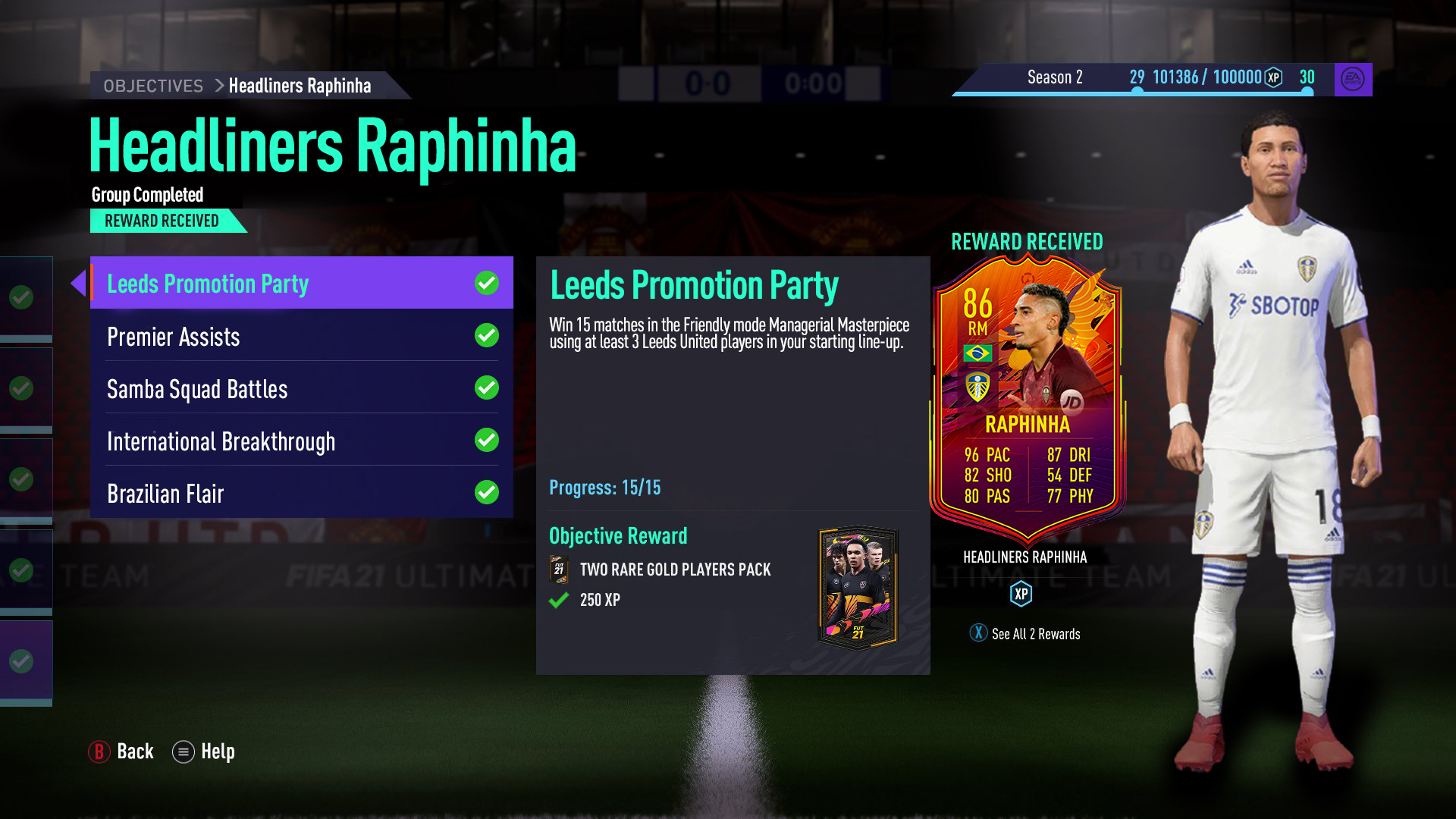Click the green checkmark beside 250 XP
Screen dimensions: 1456x819
click(559, 601)
